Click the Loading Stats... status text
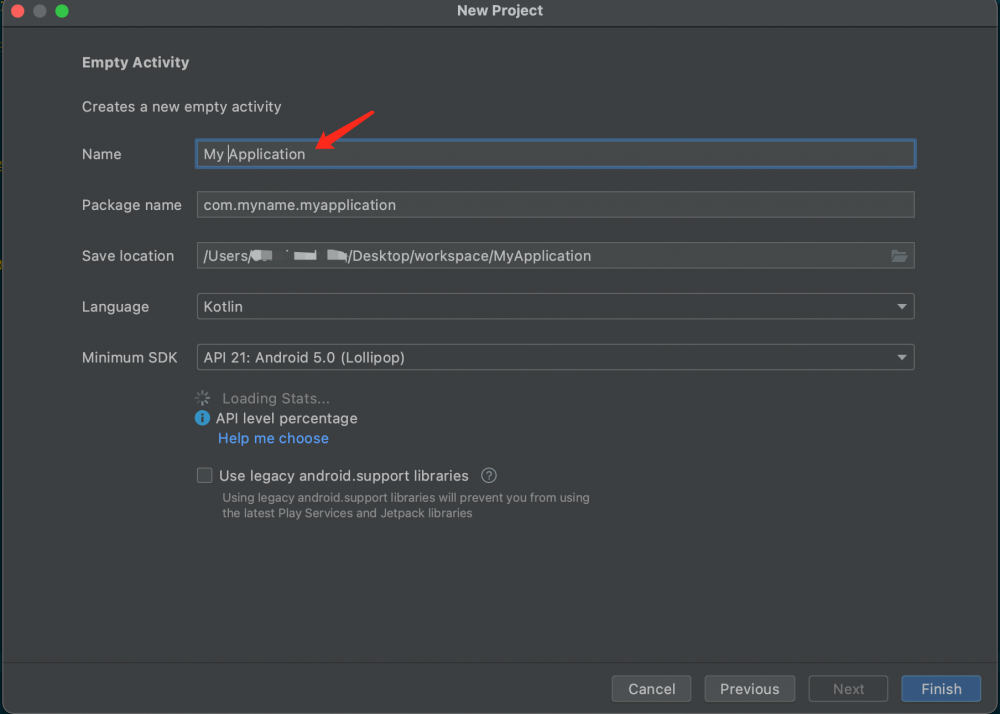1000x714 pixels. 276,398
